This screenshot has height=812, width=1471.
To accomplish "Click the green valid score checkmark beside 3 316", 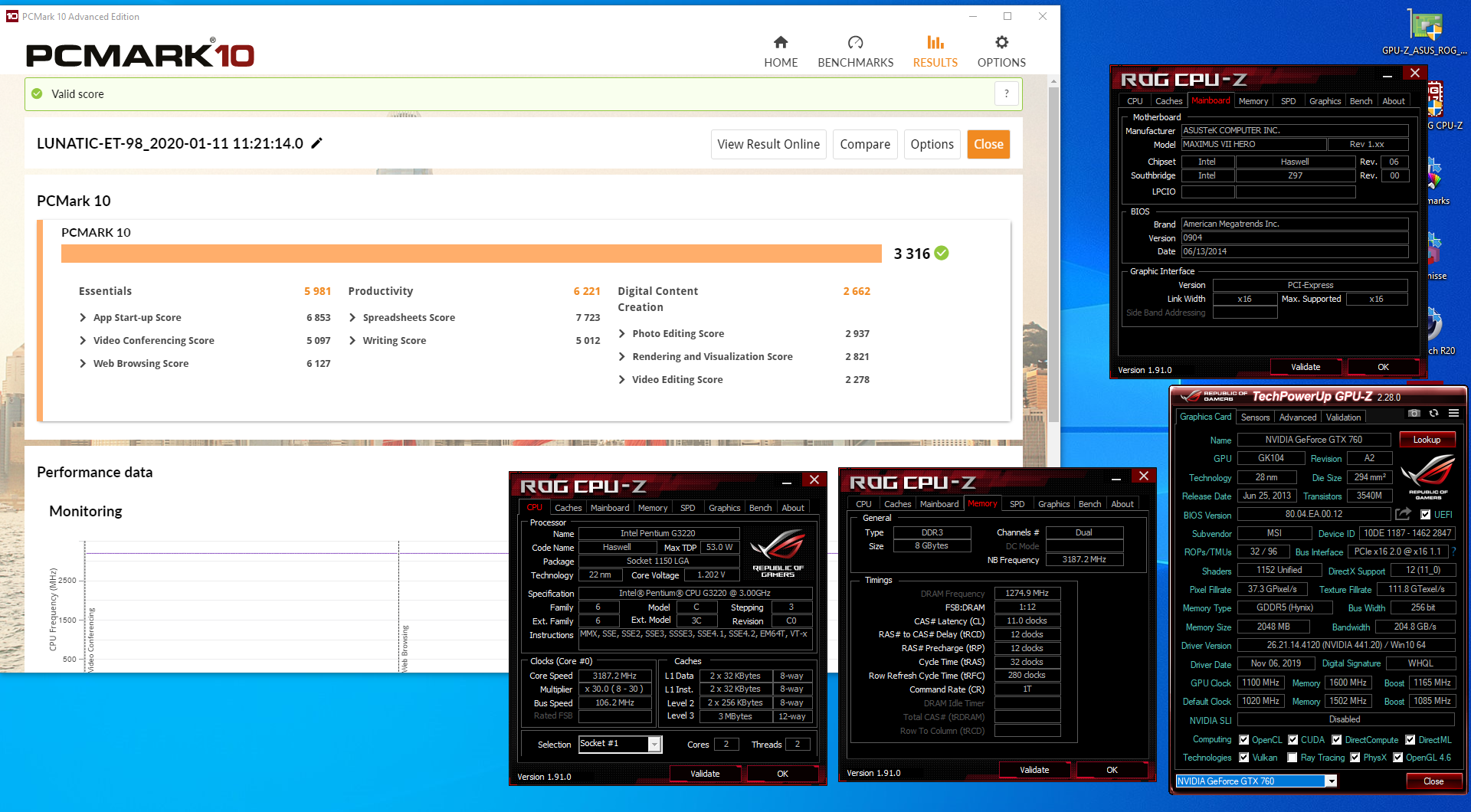I will 942,253.
